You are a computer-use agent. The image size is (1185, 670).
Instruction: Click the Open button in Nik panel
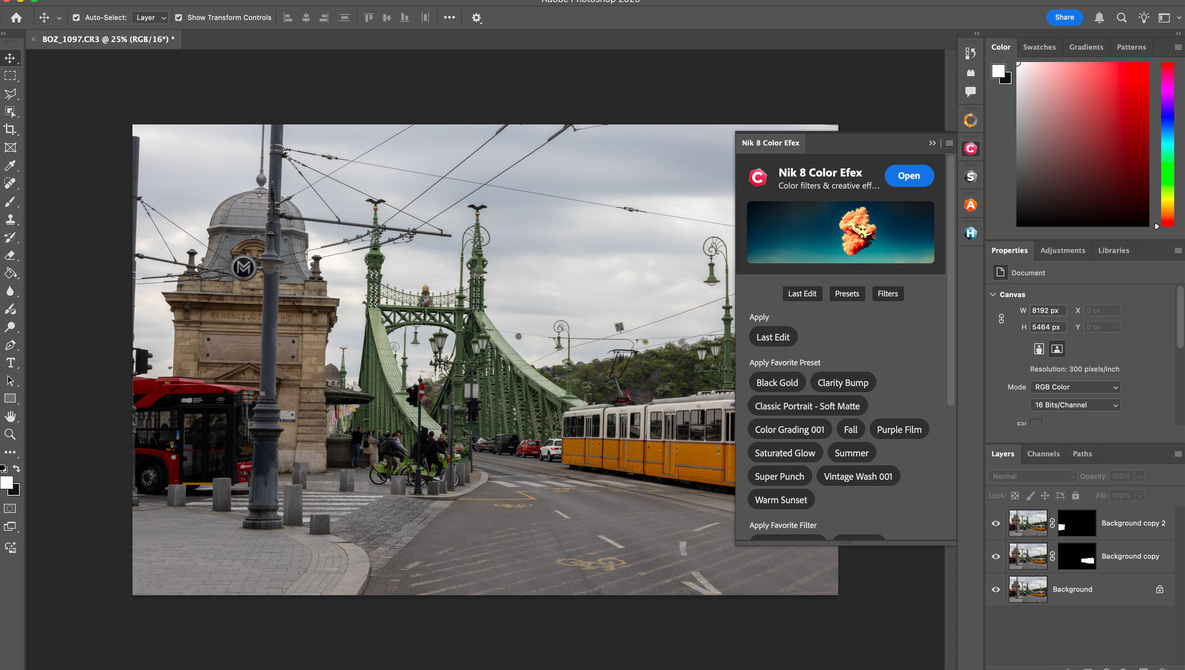click(x=909, y=176)
